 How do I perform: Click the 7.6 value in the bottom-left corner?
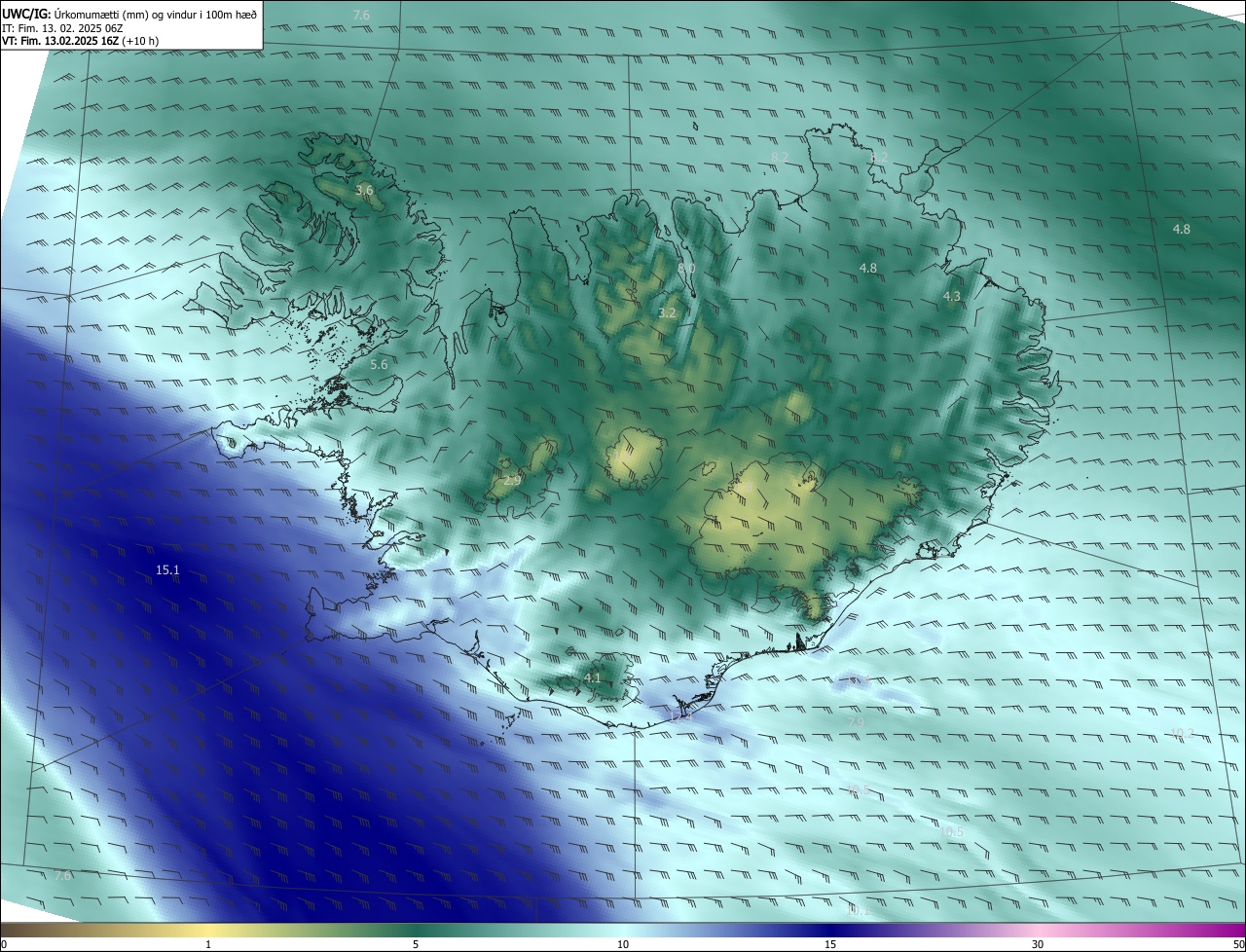(62, 876)
